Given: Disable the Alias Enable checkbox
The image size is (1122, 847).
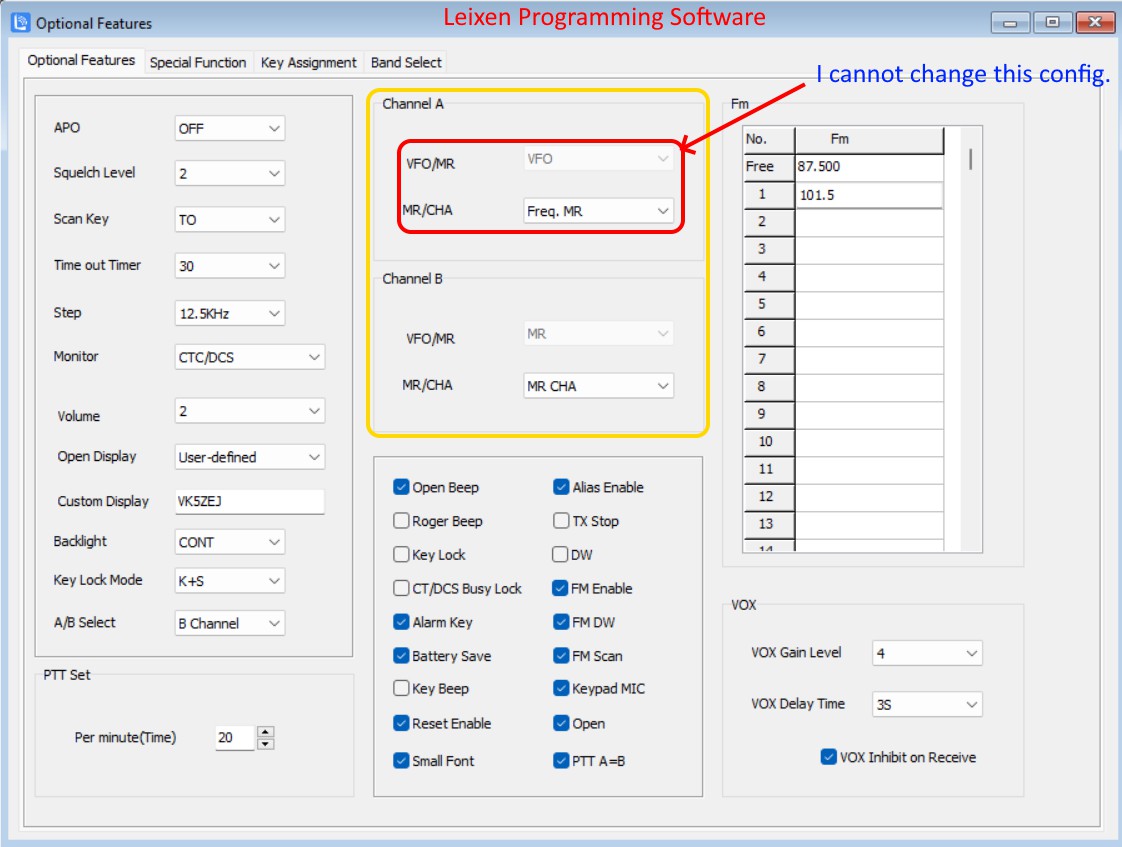Looking at the screenshot, I should (x=561, y=487).
